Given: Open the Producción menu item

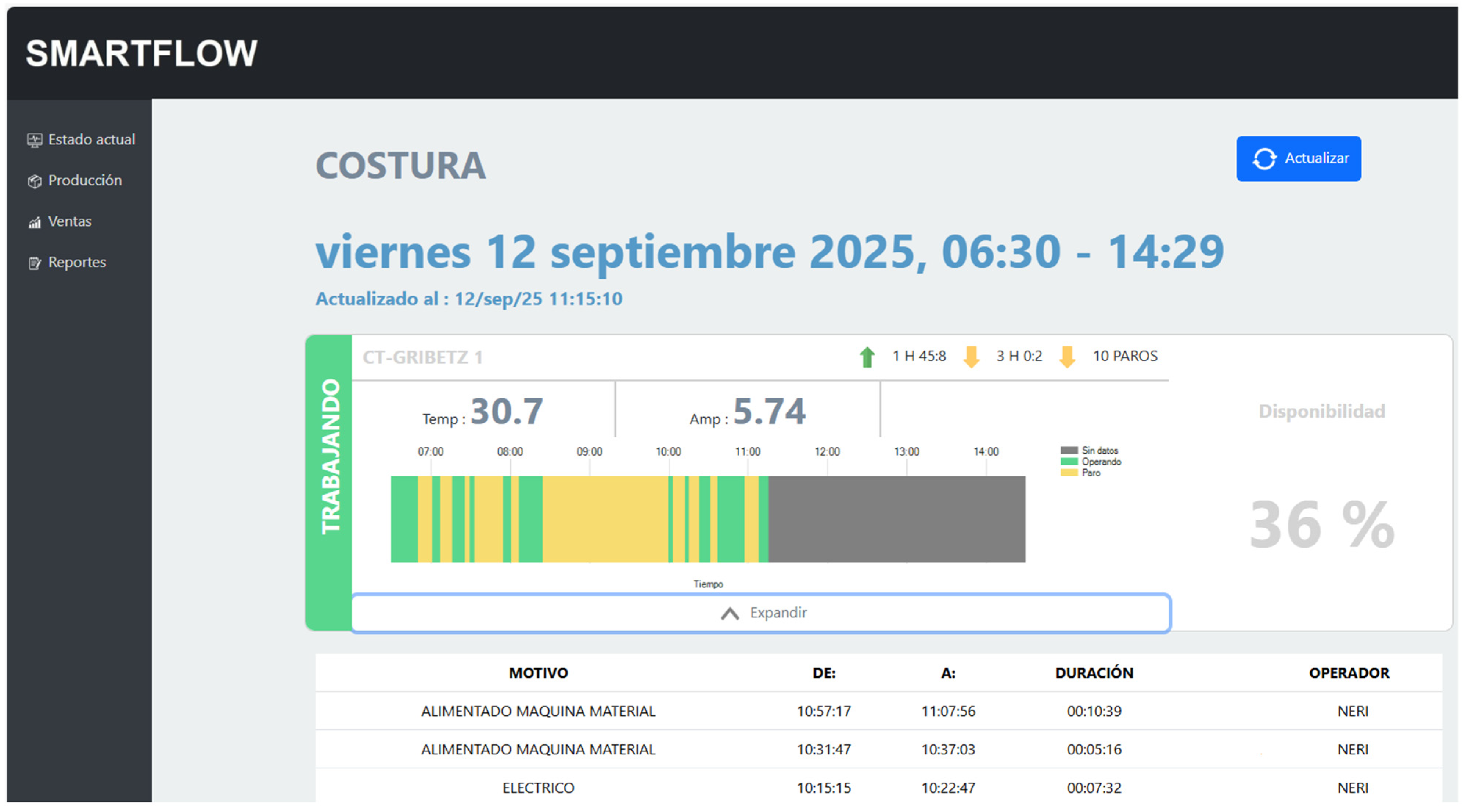Looking at the screenshot, I should click(85, 181).
